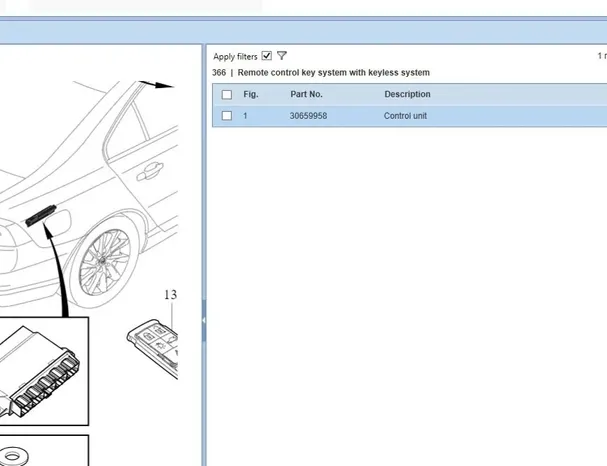Collapse the diagram panel using splitter handle
This screenshot has width=607, height=466.
pyautogui.click(x=204, y=320)
